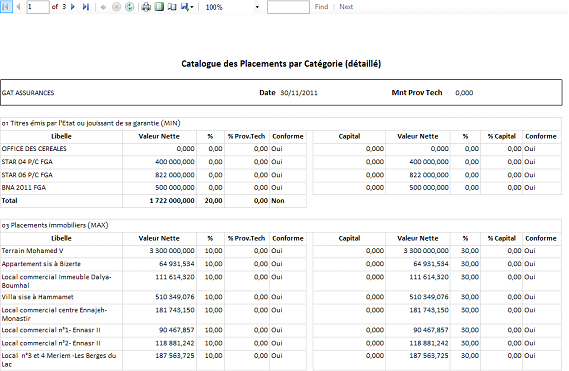Click the 'BNA 2011 FGA' row label
This screenshot has height=371, width=569.
(24, 188)
